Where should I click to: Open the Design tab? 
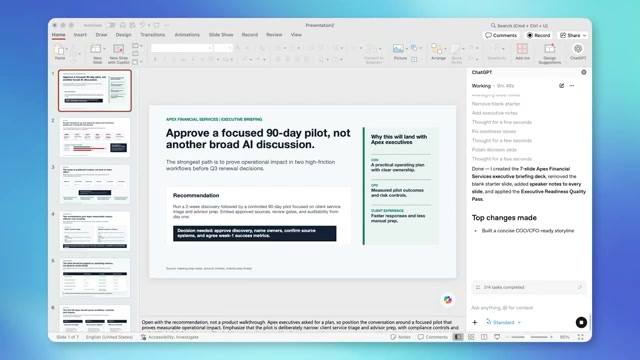123,35
